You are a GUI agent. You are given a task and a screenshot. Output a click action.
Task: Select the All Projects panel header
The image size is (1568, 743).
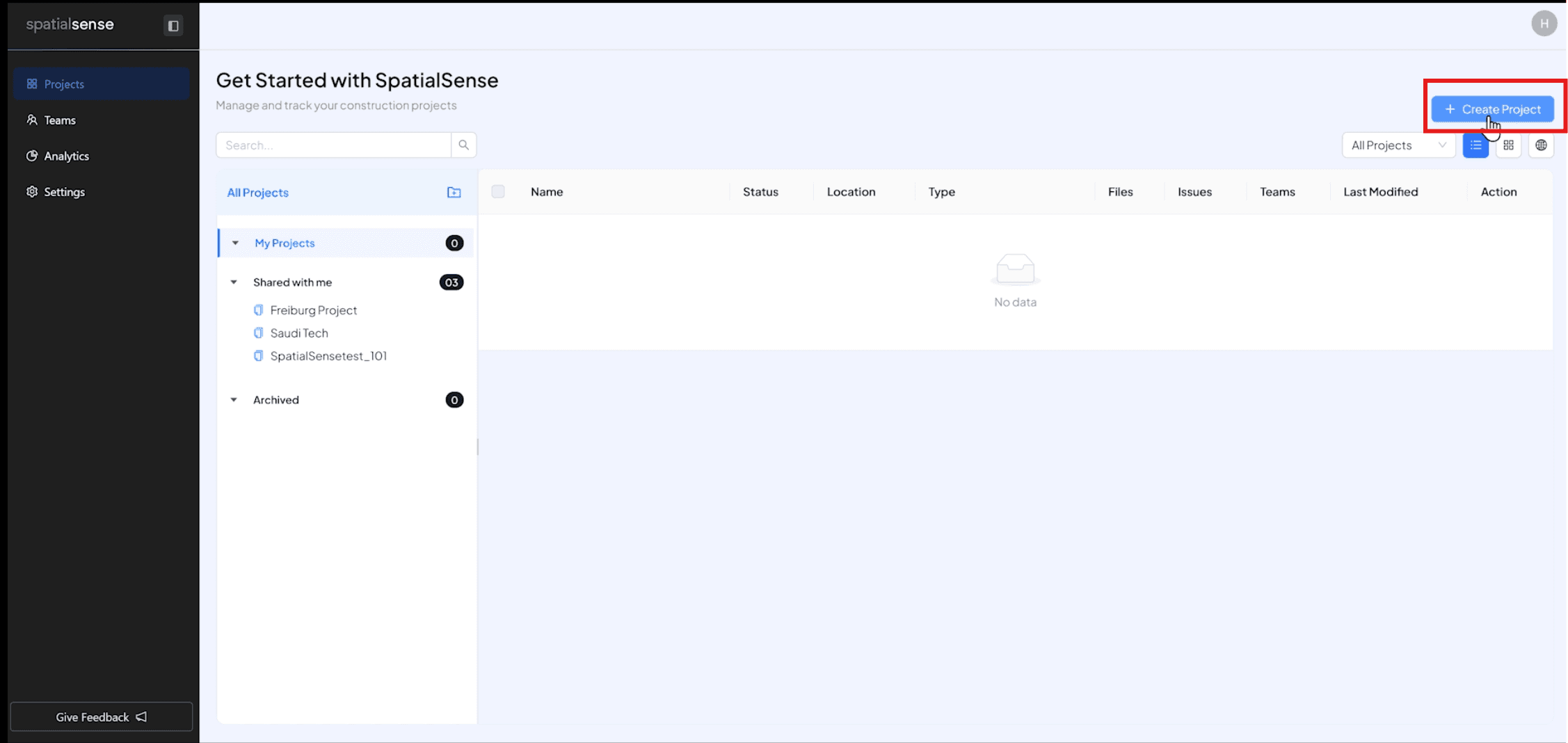(x=257, y=193)
